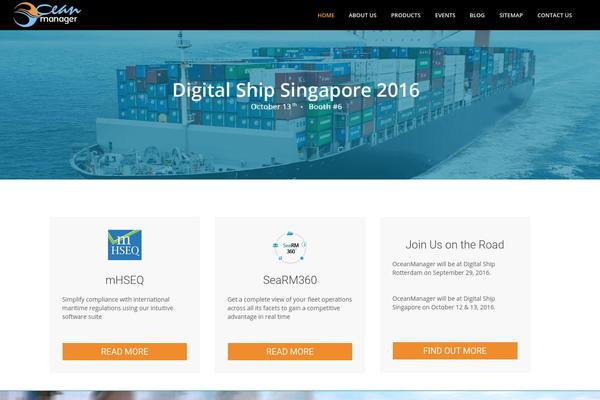Open the Home menu item
The width and height of the screenshot is (600, 400).
[x=326, y=15]
